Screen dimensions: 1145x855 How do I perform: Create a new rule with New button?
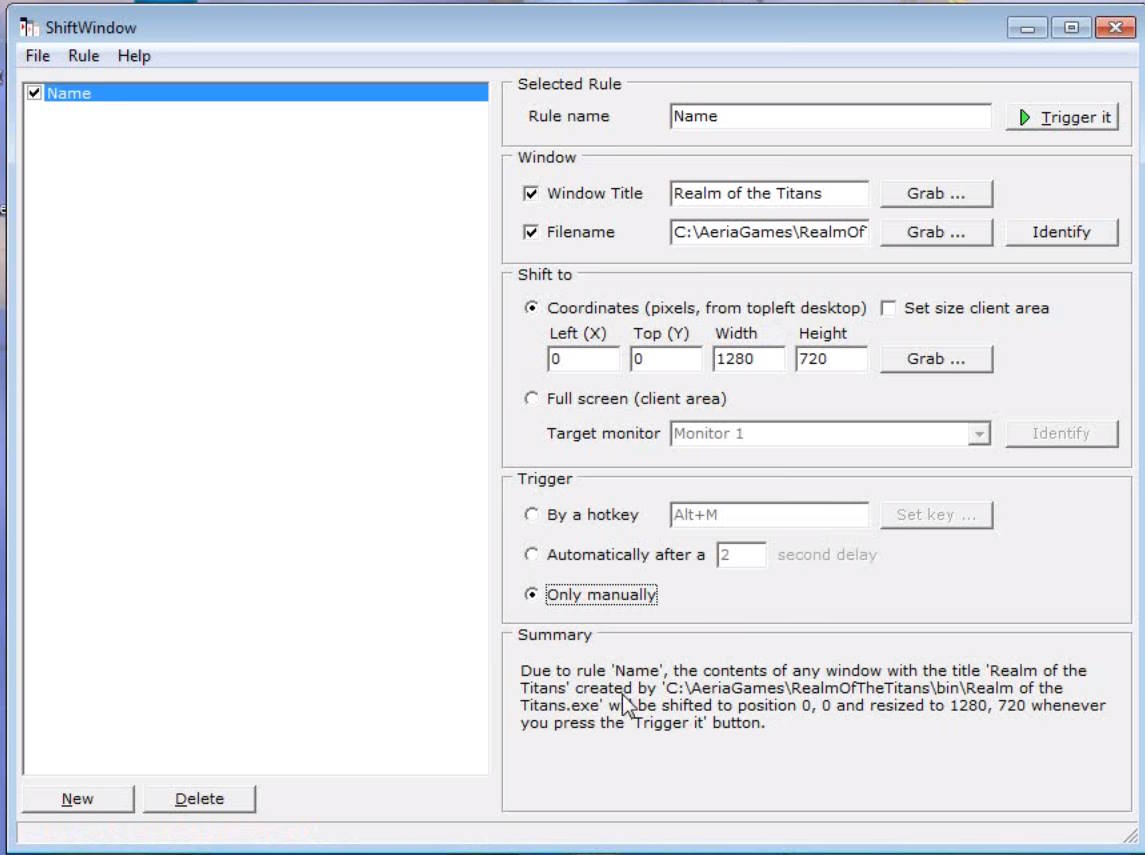click(x=78, y=798)
